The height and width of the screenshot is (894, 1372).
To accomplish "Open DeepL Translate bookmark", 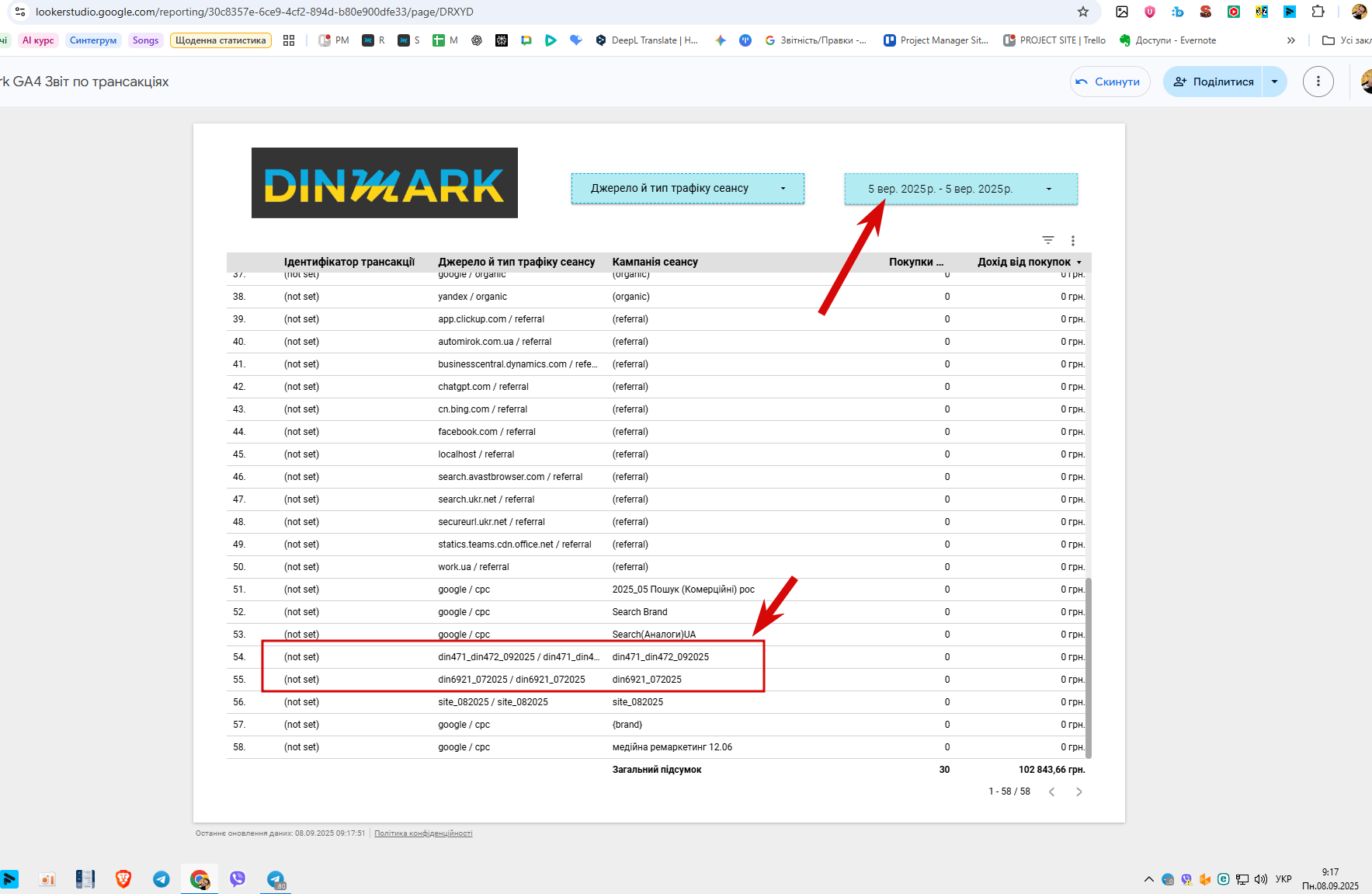I will point(647,40).
